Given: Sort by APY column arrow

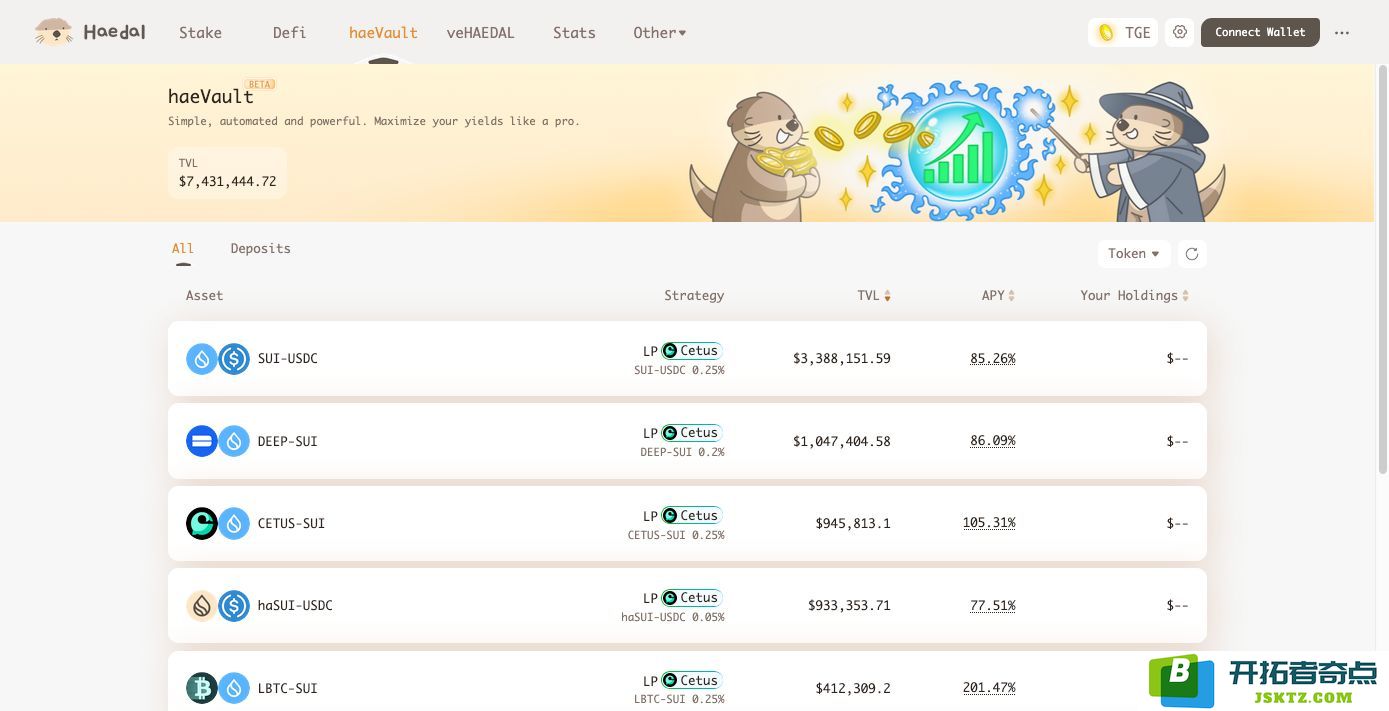Looking at the screenshot, I should [x=1011, y=296].
